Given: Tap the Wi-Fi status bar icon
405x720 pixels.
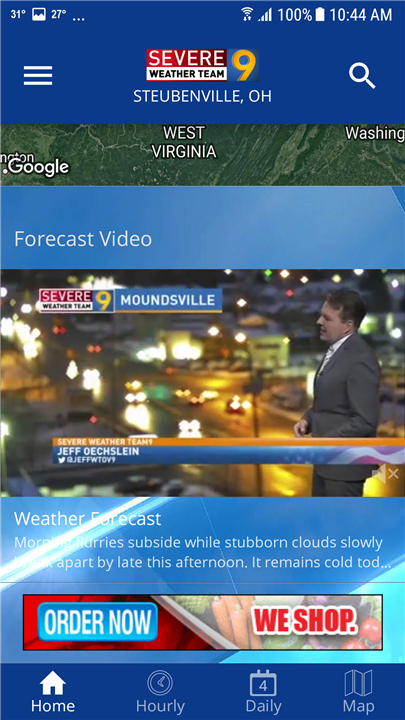Looking at the screenshot, I should (x=247, y=14).
